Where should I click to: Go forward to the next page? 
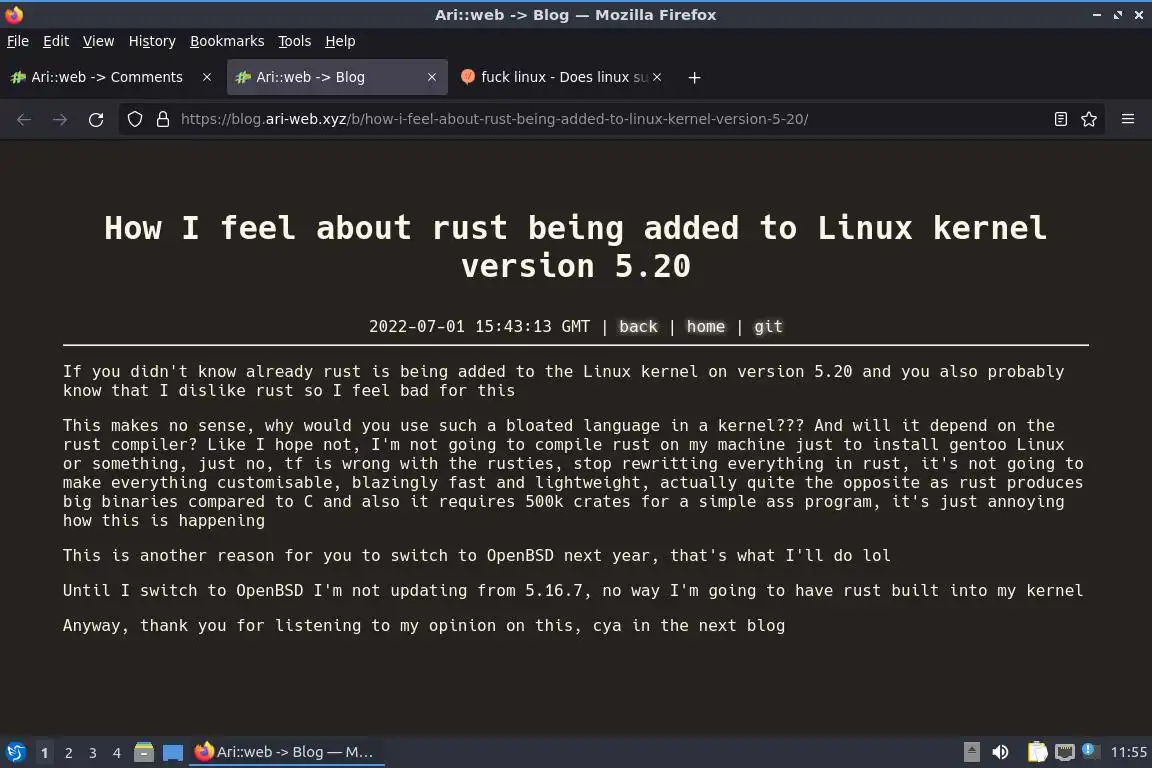tap(60, 119)
